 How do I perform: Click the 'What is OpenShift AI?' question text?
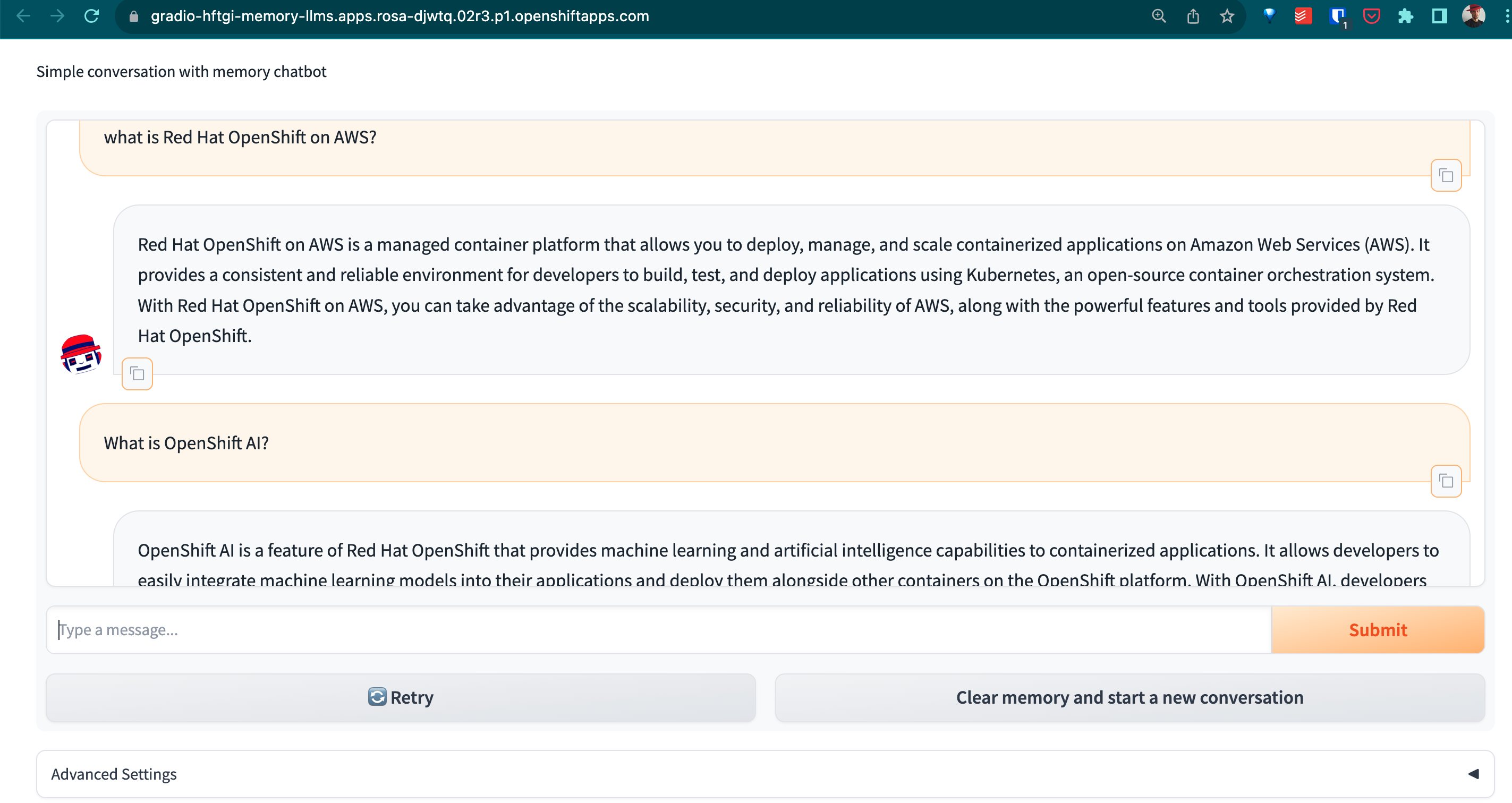[x=186, y=443]
